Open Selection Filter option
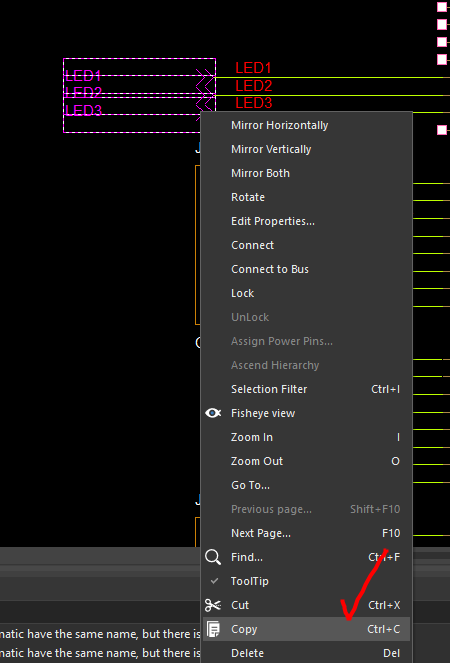The height and width of the screenshot is (663, 450). 306,389
